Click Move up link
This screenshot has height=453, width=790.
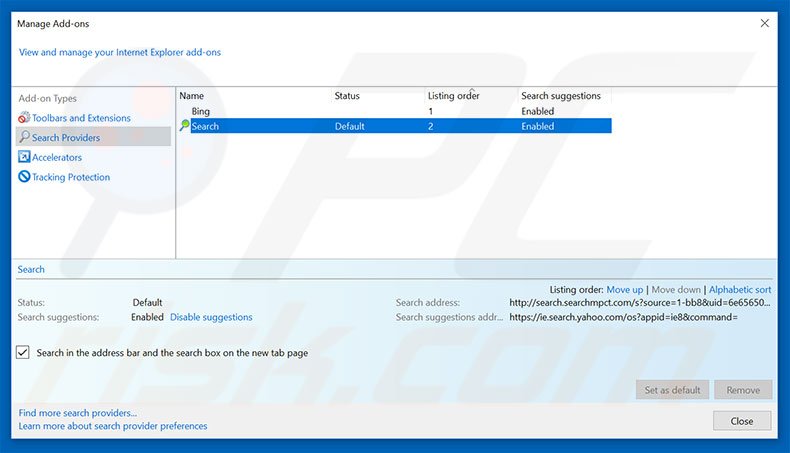(625, 290)
